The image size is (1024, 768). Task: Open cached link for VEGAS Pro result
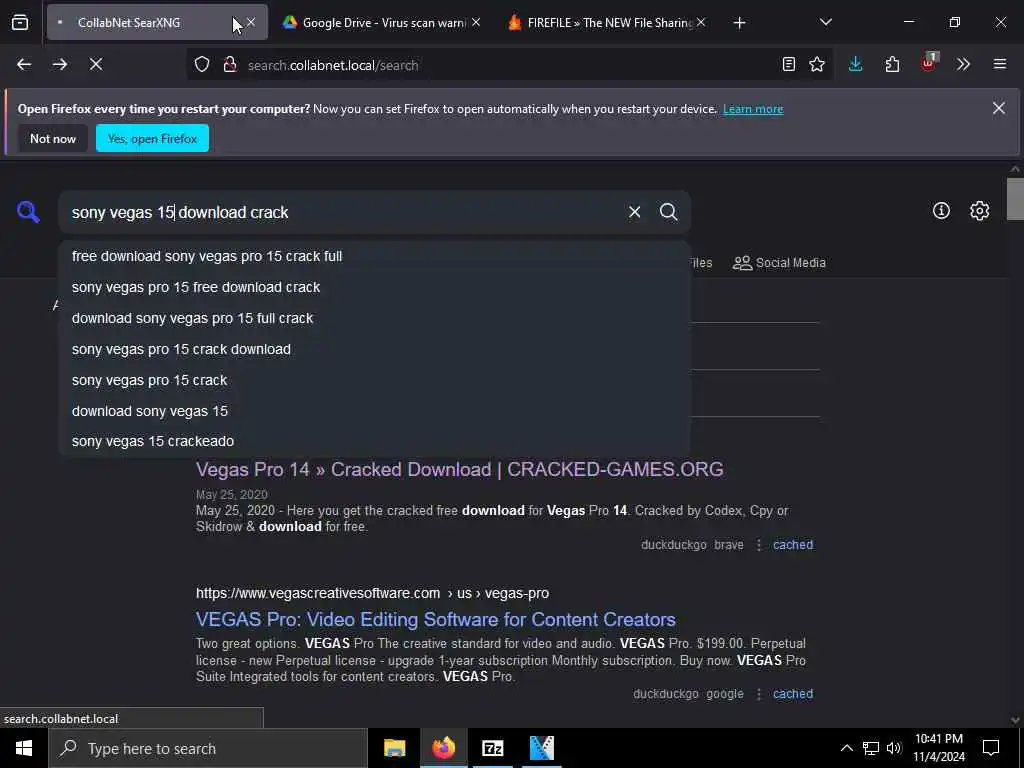click(793, 694)
